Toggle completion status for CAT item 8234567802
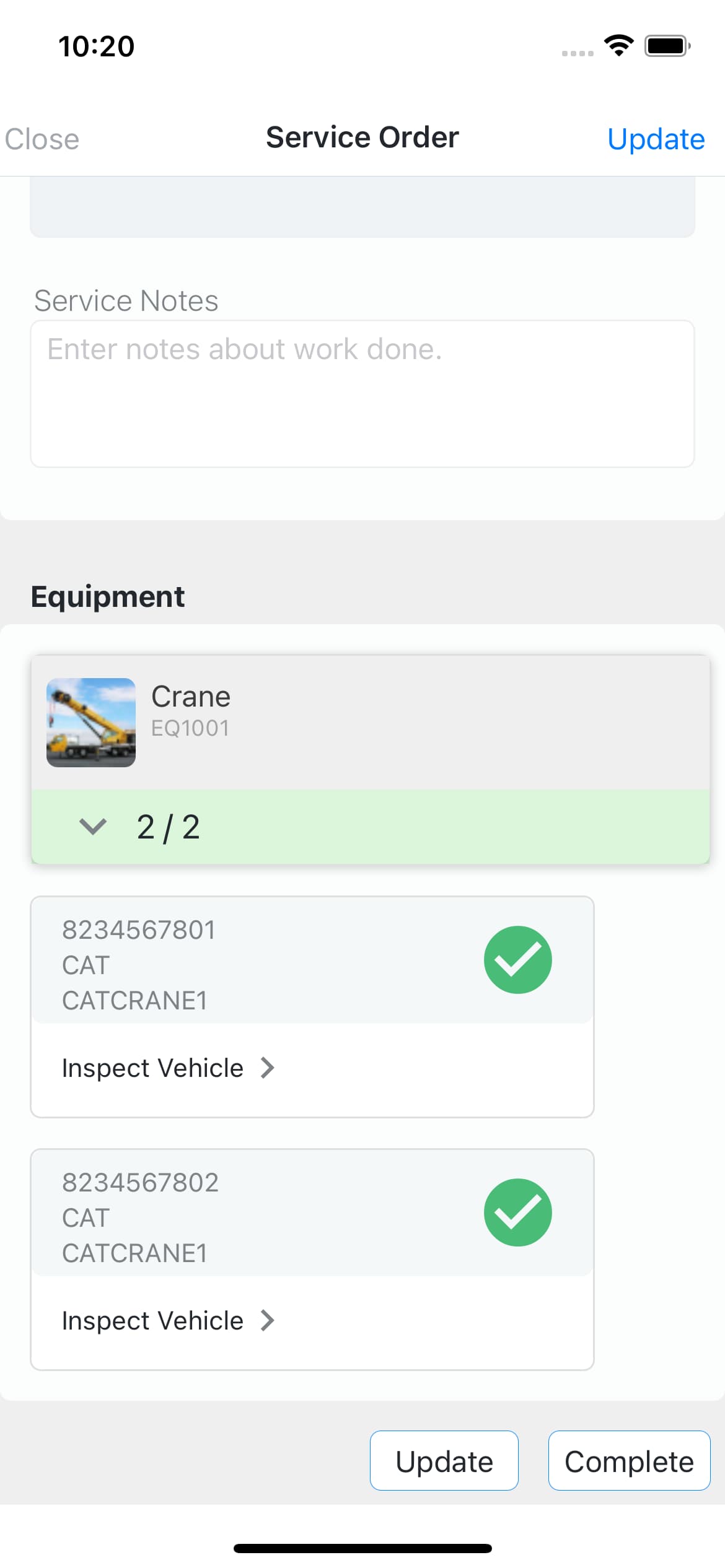Image resolution: width=725 pixels, height=1568 pixels. (518, 1213)
